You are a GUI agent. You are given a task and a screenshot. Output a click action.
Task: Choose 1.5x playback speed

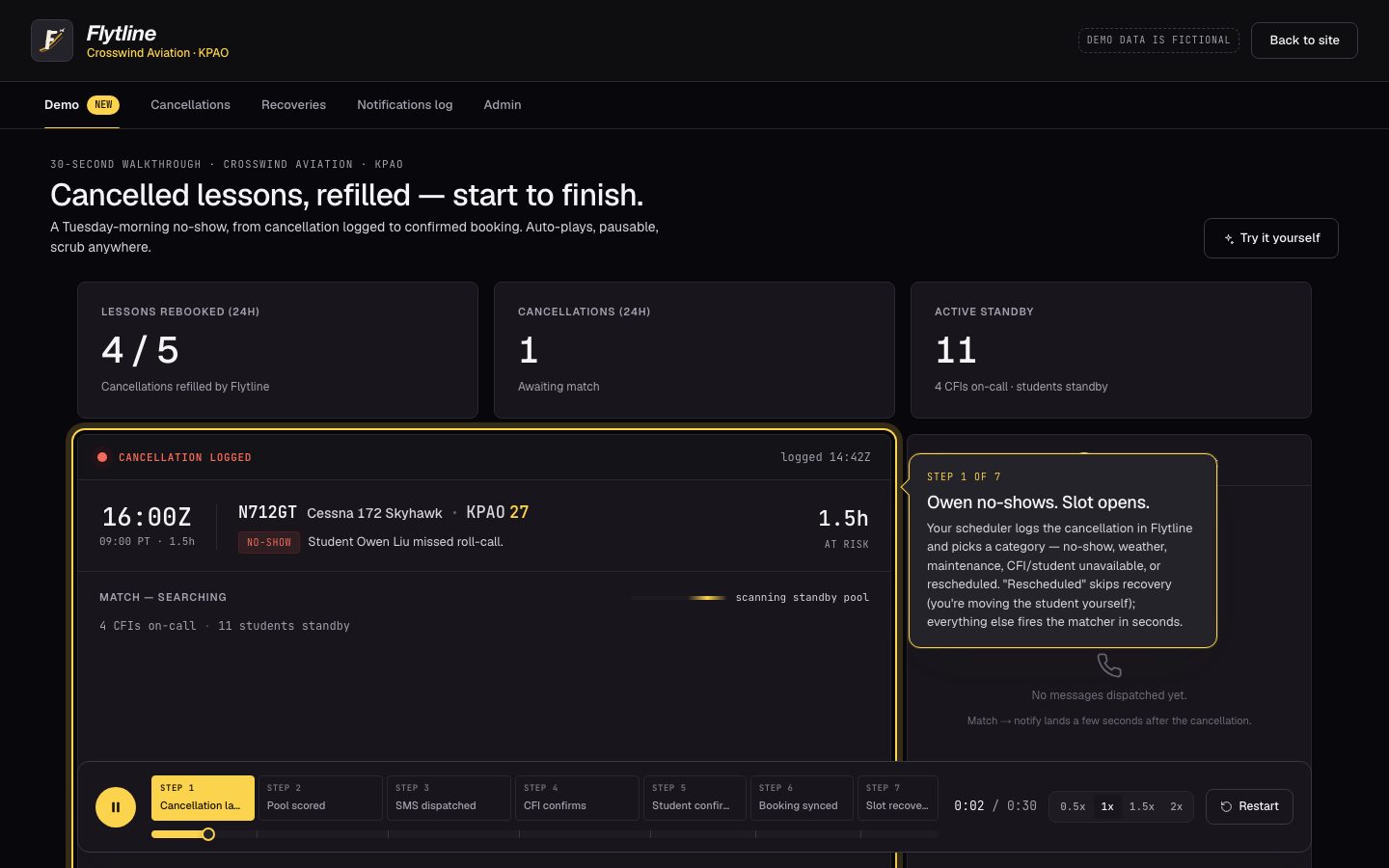1142,806
